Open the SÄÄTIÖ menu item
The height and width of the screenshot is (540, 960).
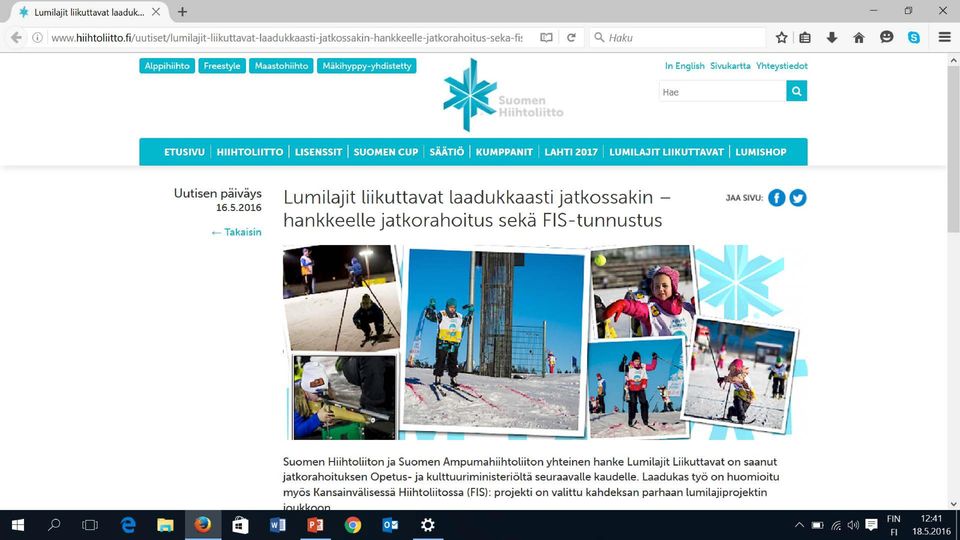pos(446,152)
